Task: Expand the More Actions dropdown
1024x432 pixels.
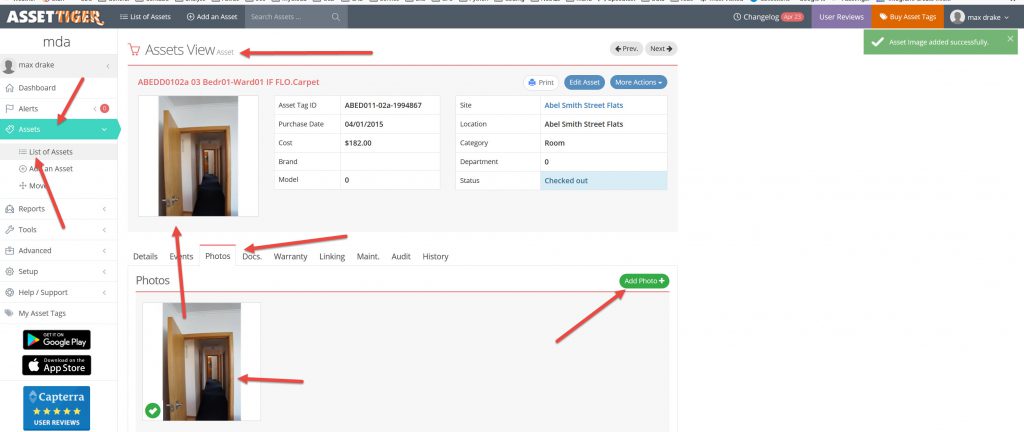Action: (x=639, y=82)
